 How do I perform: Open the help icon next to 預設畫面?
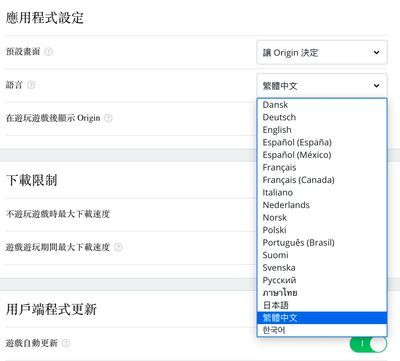tap(48, 52)
